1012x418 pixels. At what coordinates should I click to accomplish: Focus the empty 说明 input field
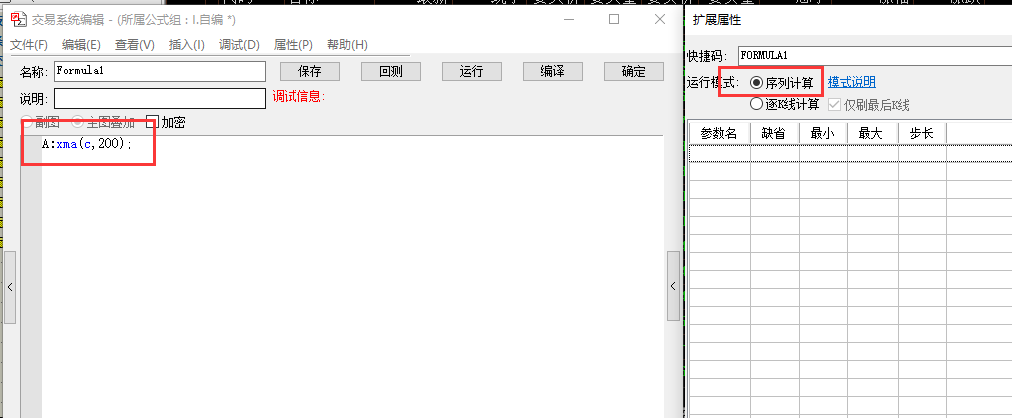160,99
